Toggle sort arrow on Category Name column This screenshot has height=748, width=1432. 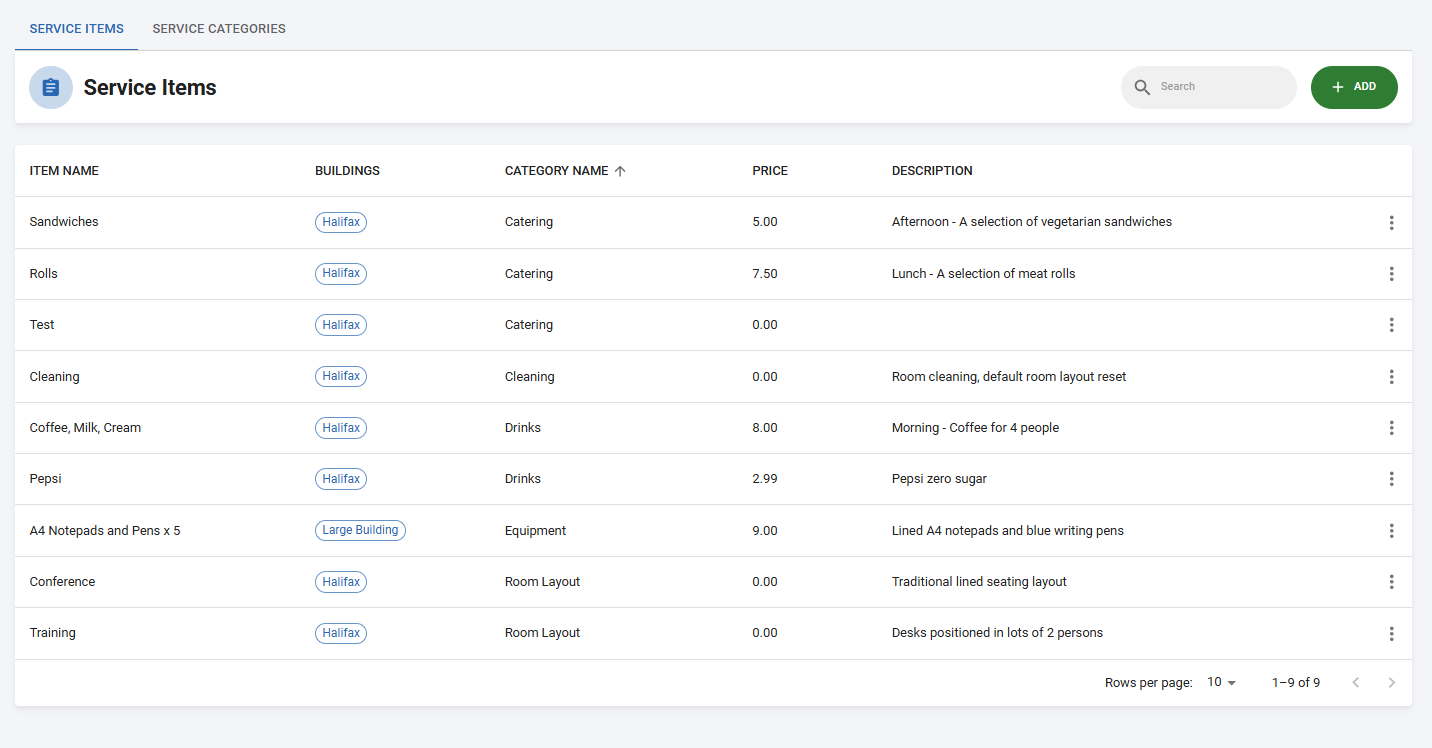point(620,171)
